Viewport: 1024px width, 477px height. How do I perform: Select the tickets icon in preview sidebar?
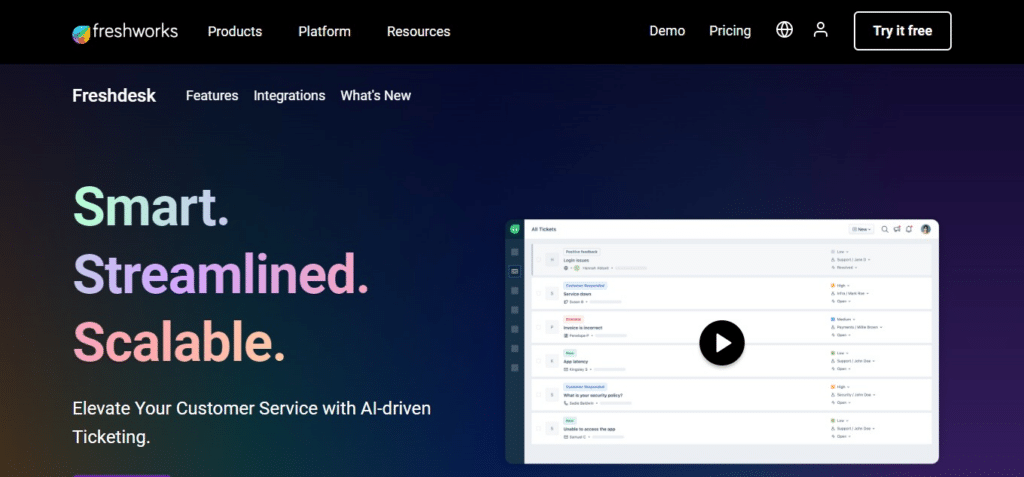pos(514,271)
